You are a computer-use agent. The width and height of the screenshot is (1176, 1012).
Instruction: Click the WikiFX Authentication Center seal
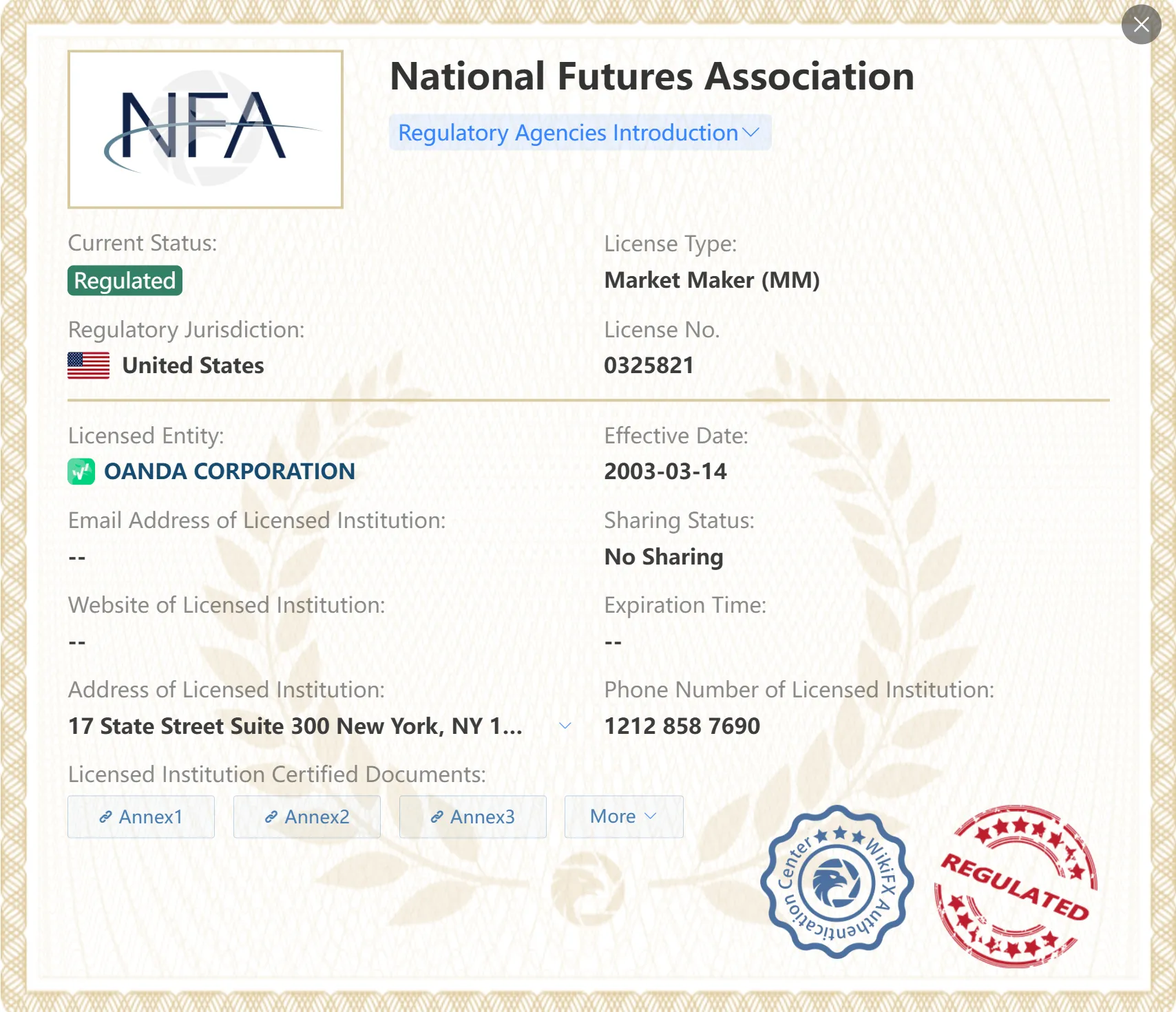click(x=837, y=882)
